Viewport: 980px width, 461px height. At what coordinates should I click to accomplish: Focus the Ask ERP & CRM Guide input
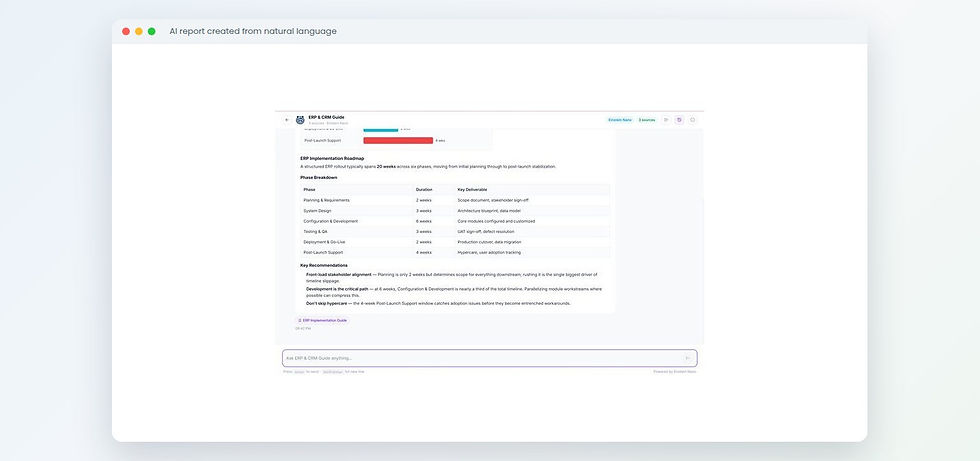489,358
